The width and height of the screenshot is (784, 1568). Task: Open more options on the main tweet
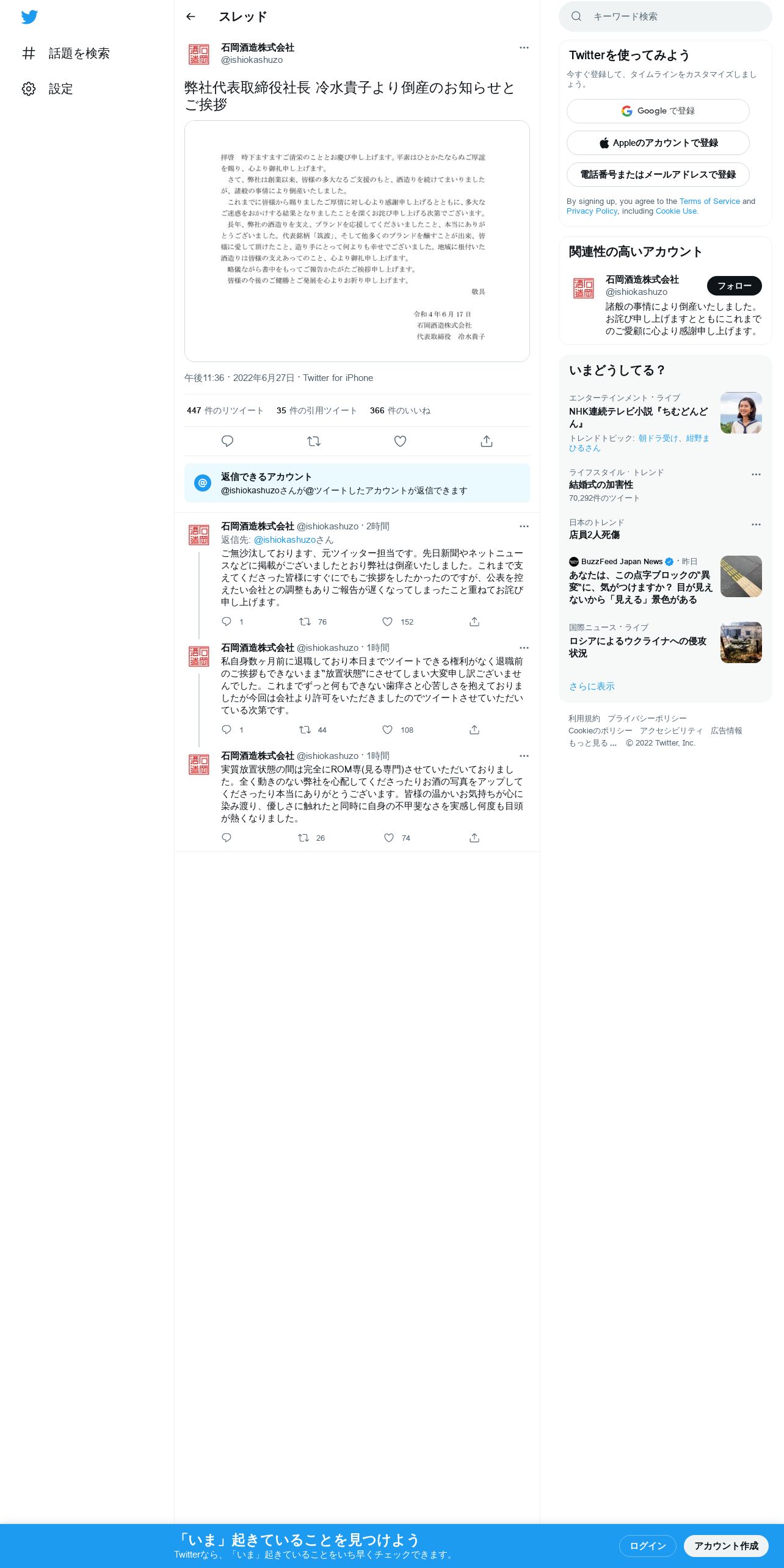[524, 48]
